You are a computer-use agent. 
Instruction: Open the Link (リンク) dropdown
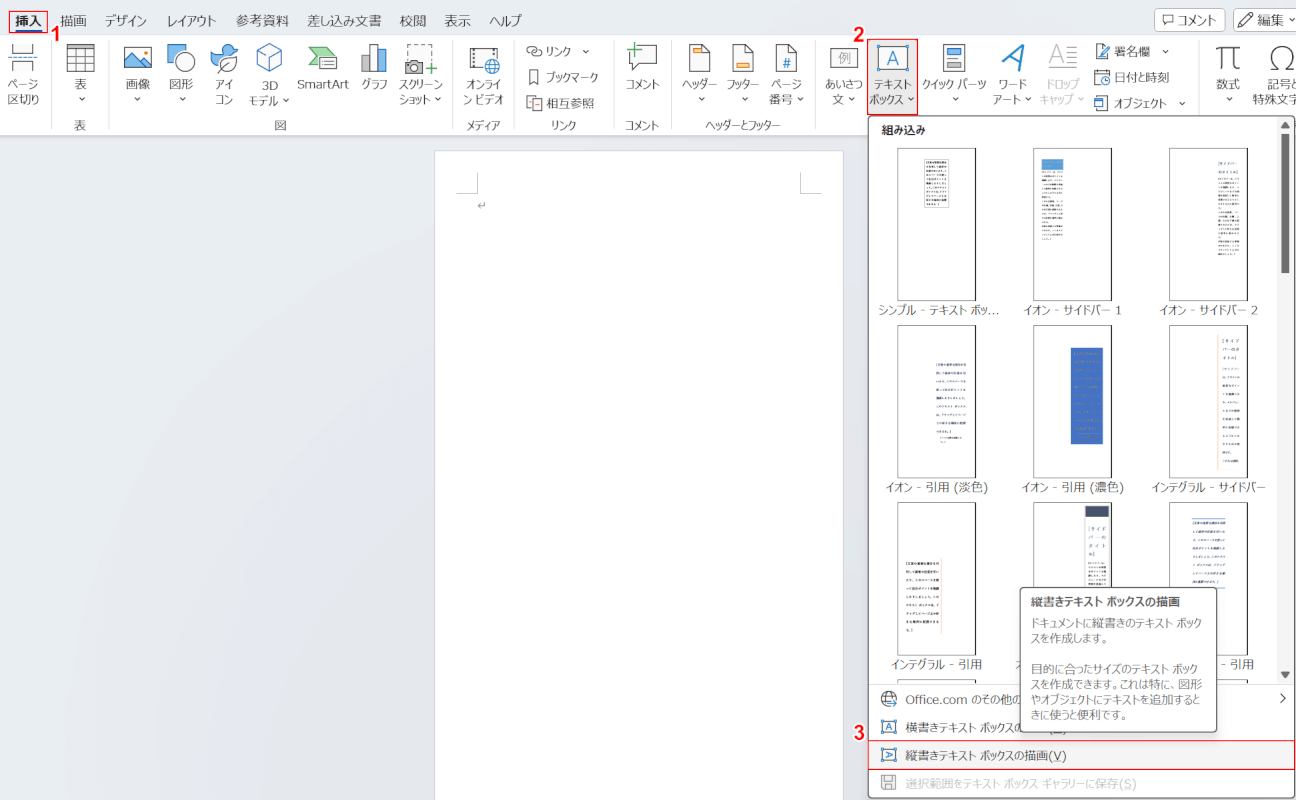coord(558,51)
